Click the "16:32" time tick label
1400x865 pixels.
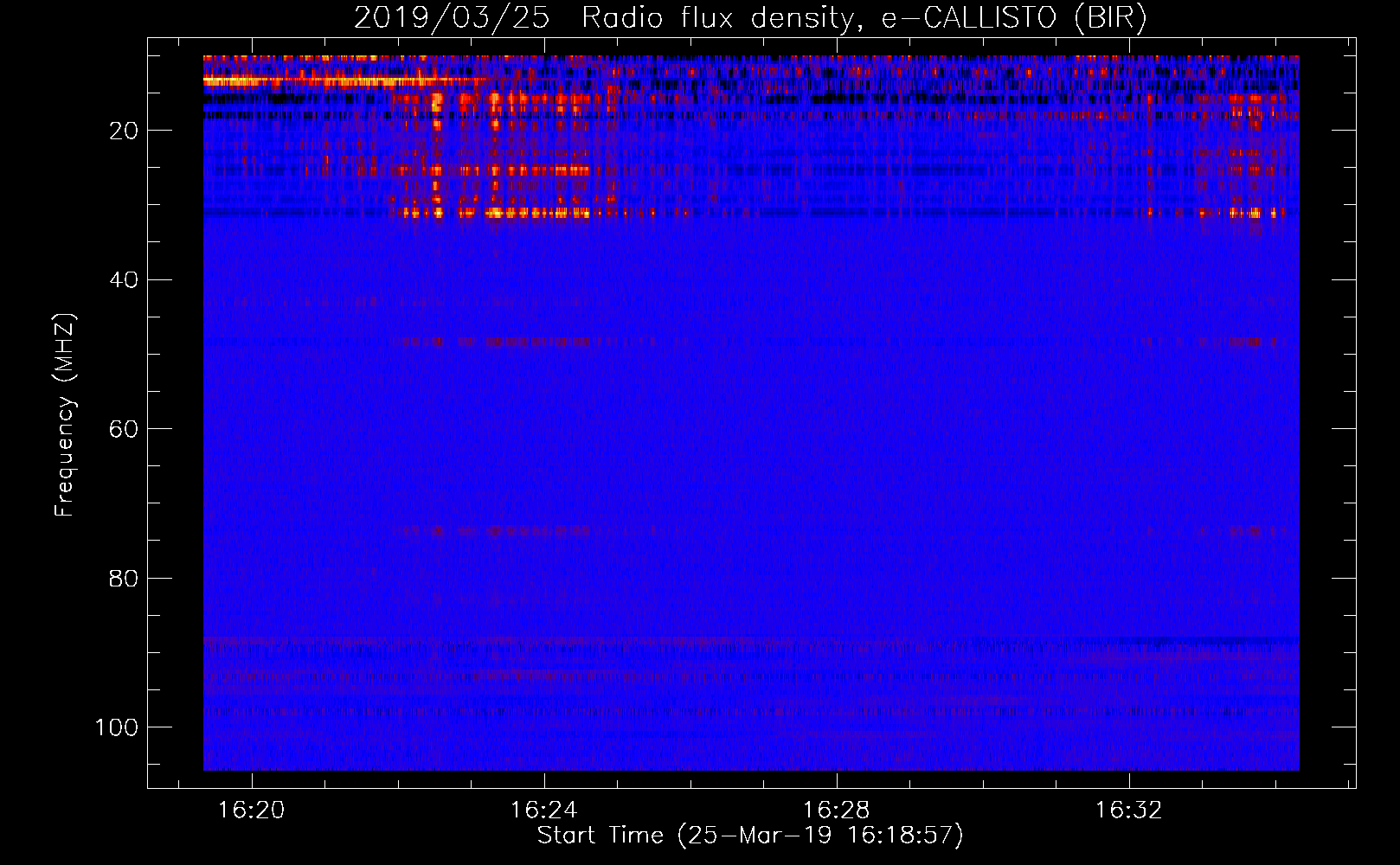(x=1128, y=811)
